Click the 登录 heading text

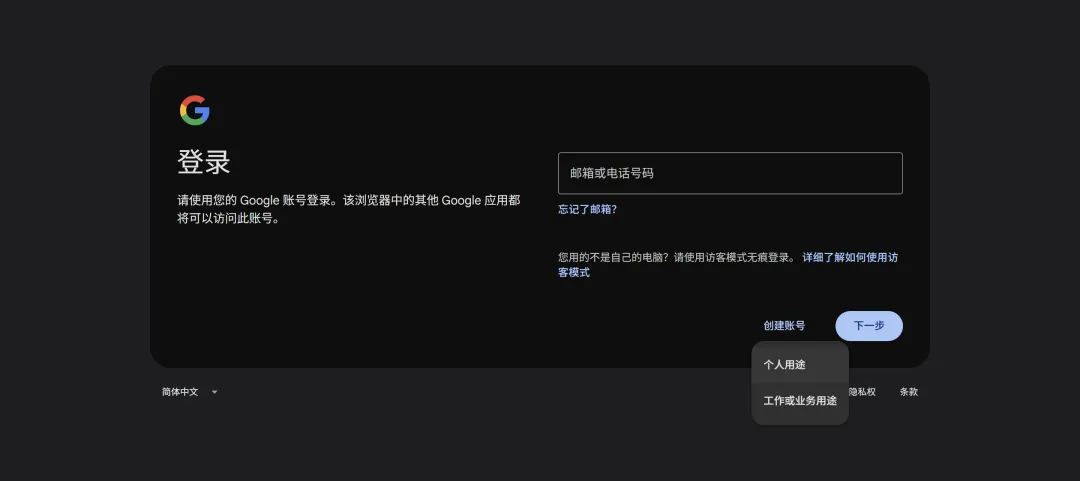click(x=204, y=163)
